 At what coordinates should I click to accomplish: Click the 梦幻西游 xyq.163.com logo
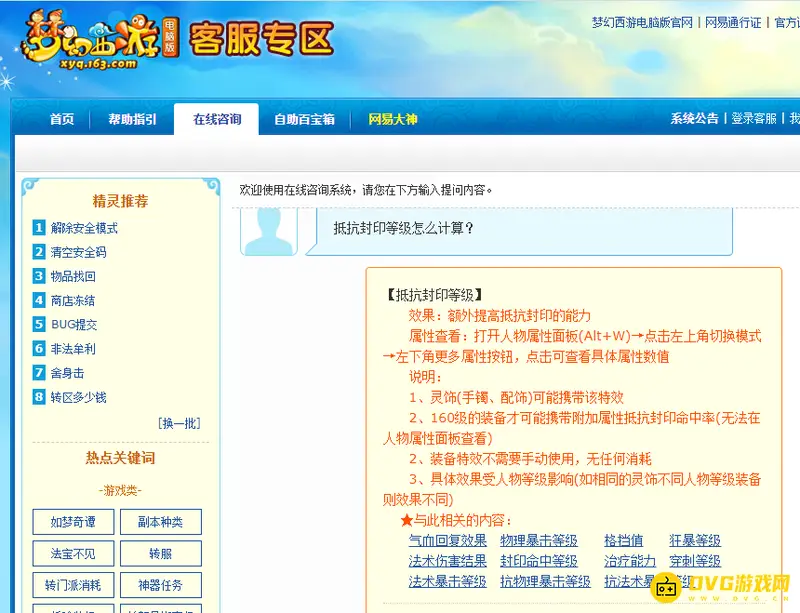(x=99, y=40)
